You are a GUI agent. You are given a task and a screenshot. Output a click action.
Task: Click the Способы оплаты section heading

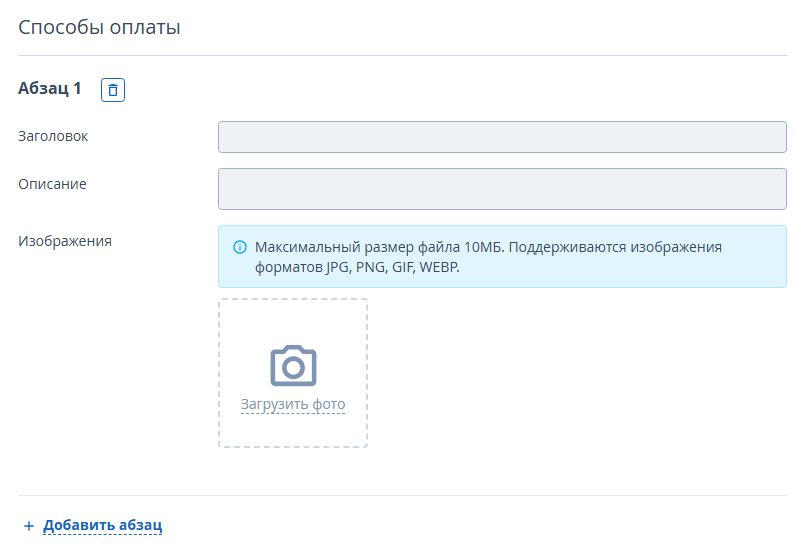99,27
